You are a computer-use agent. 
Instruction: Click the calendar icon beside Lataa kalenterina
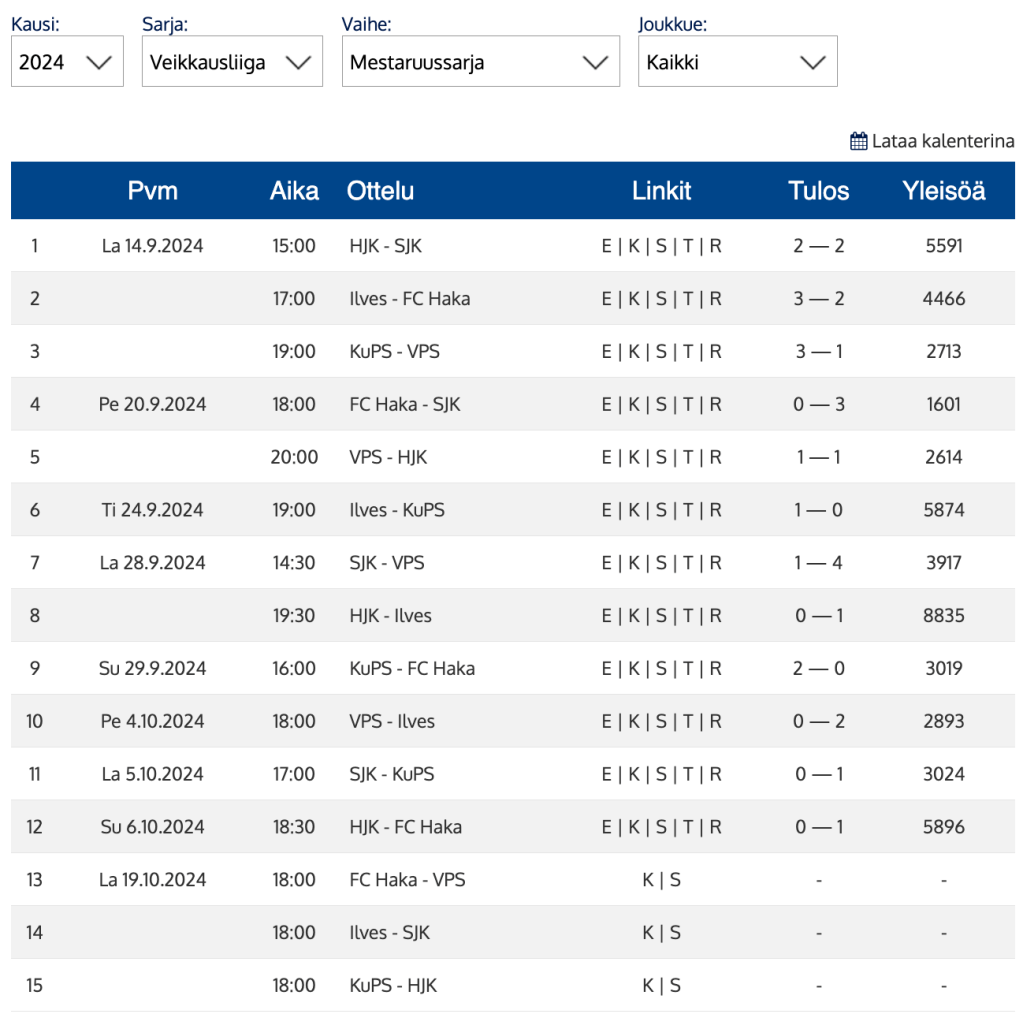click(858, 141)
